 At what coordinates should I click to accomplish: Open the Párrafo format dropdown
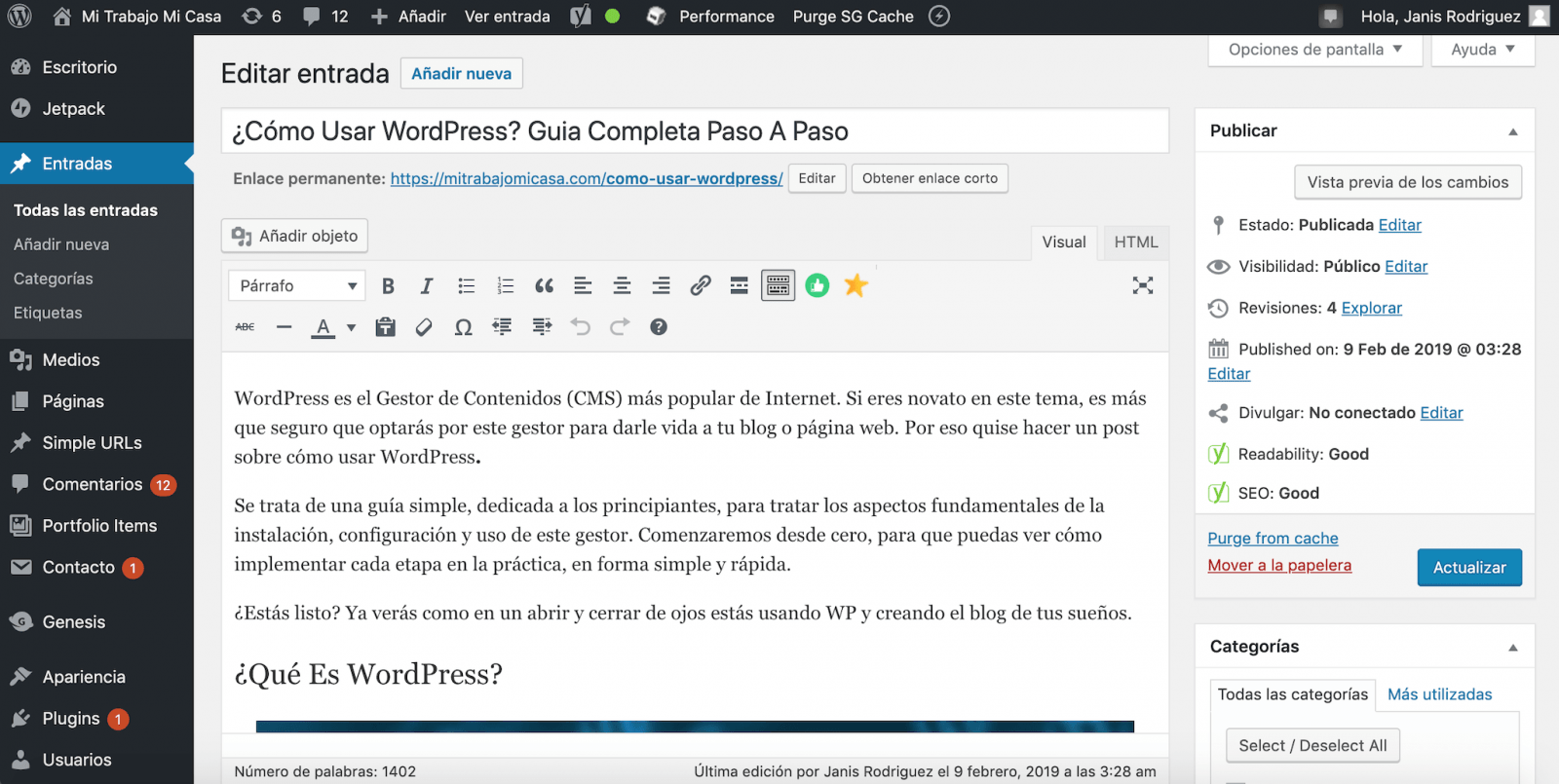[x=297, y=285]
